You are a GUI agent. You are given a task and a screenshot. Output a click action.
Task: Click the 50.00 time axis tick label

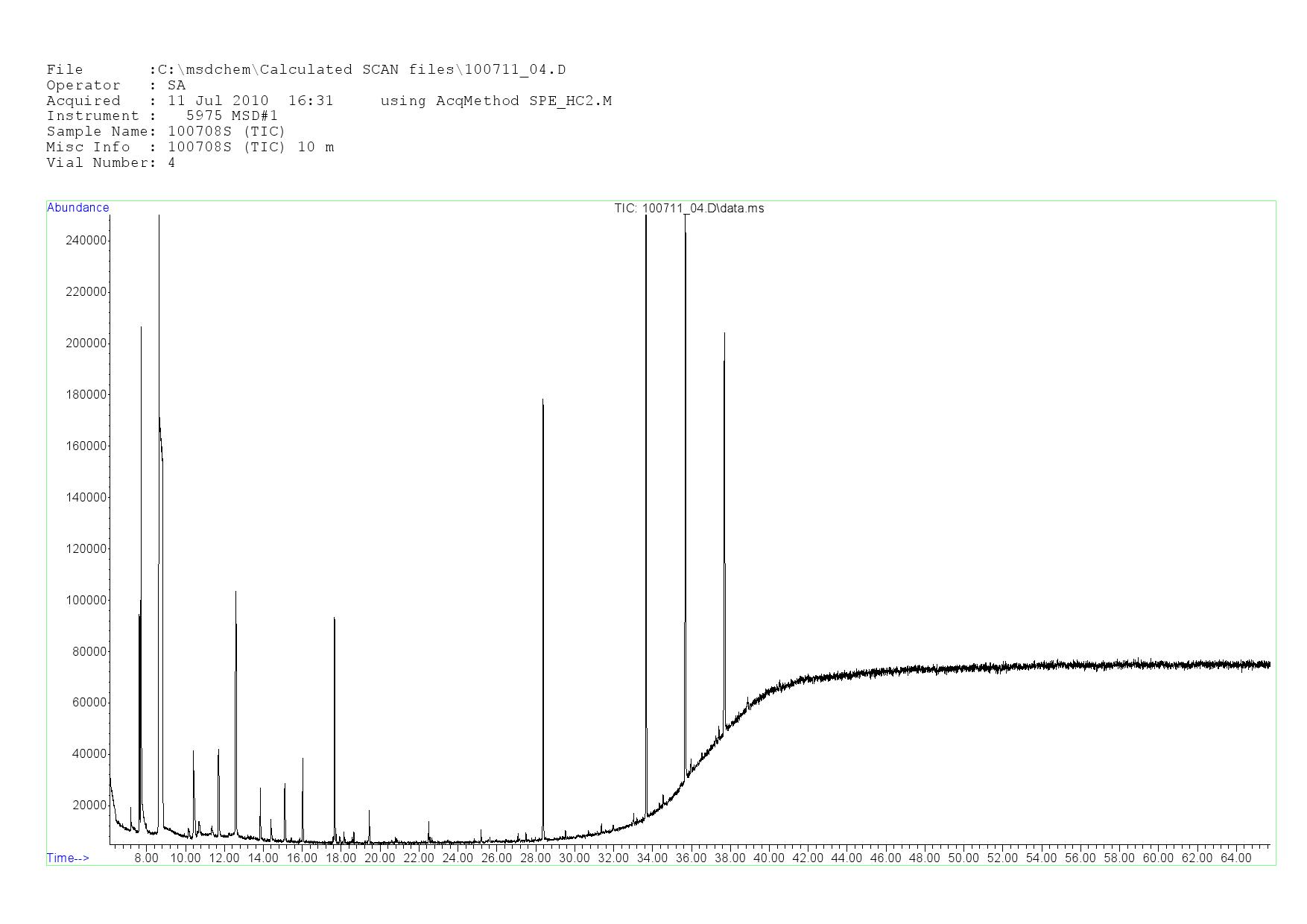coord(963,858)
